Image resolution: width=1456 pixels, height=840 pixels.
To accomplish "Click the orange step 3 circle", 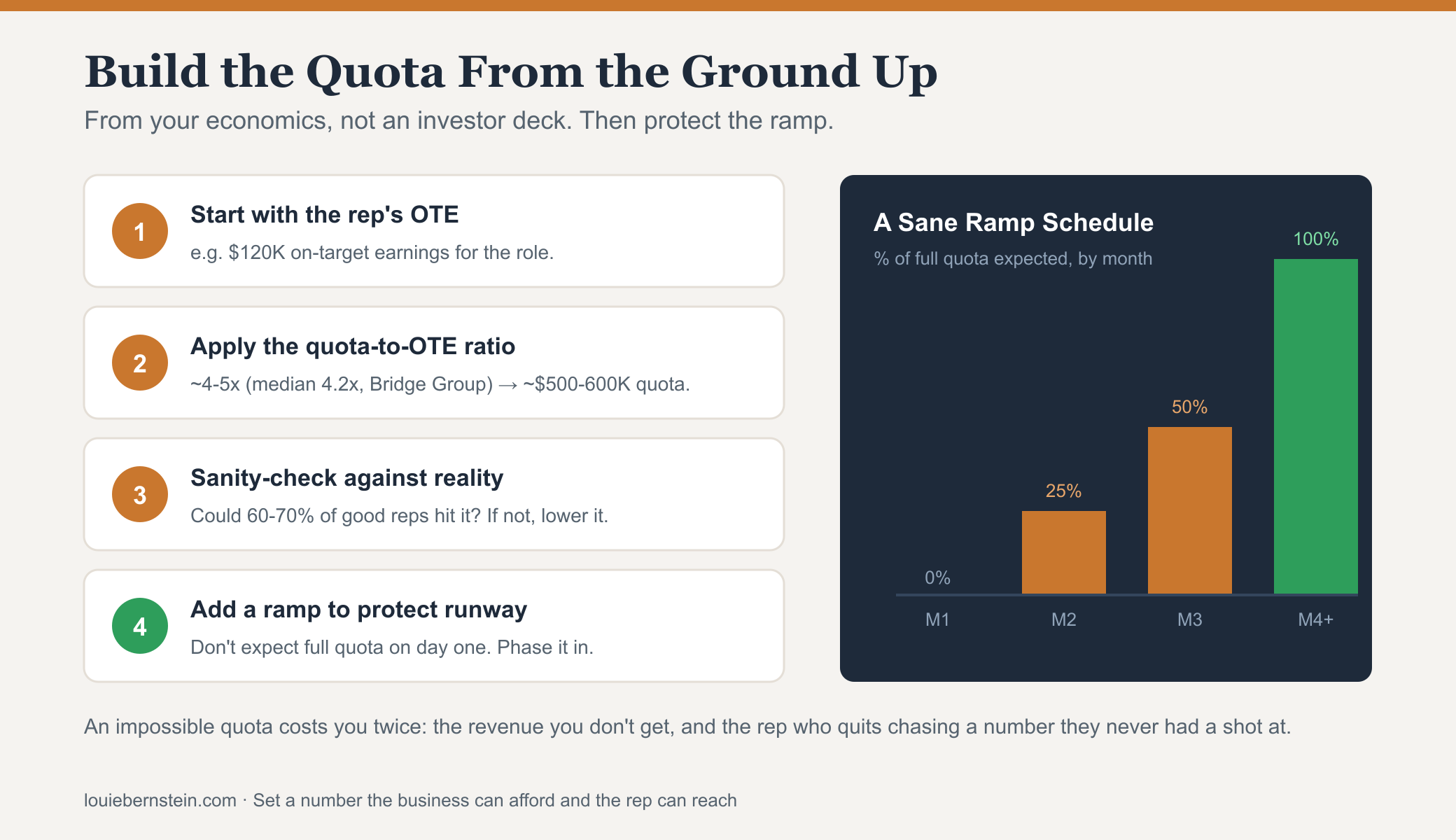I will click(140, 494).
